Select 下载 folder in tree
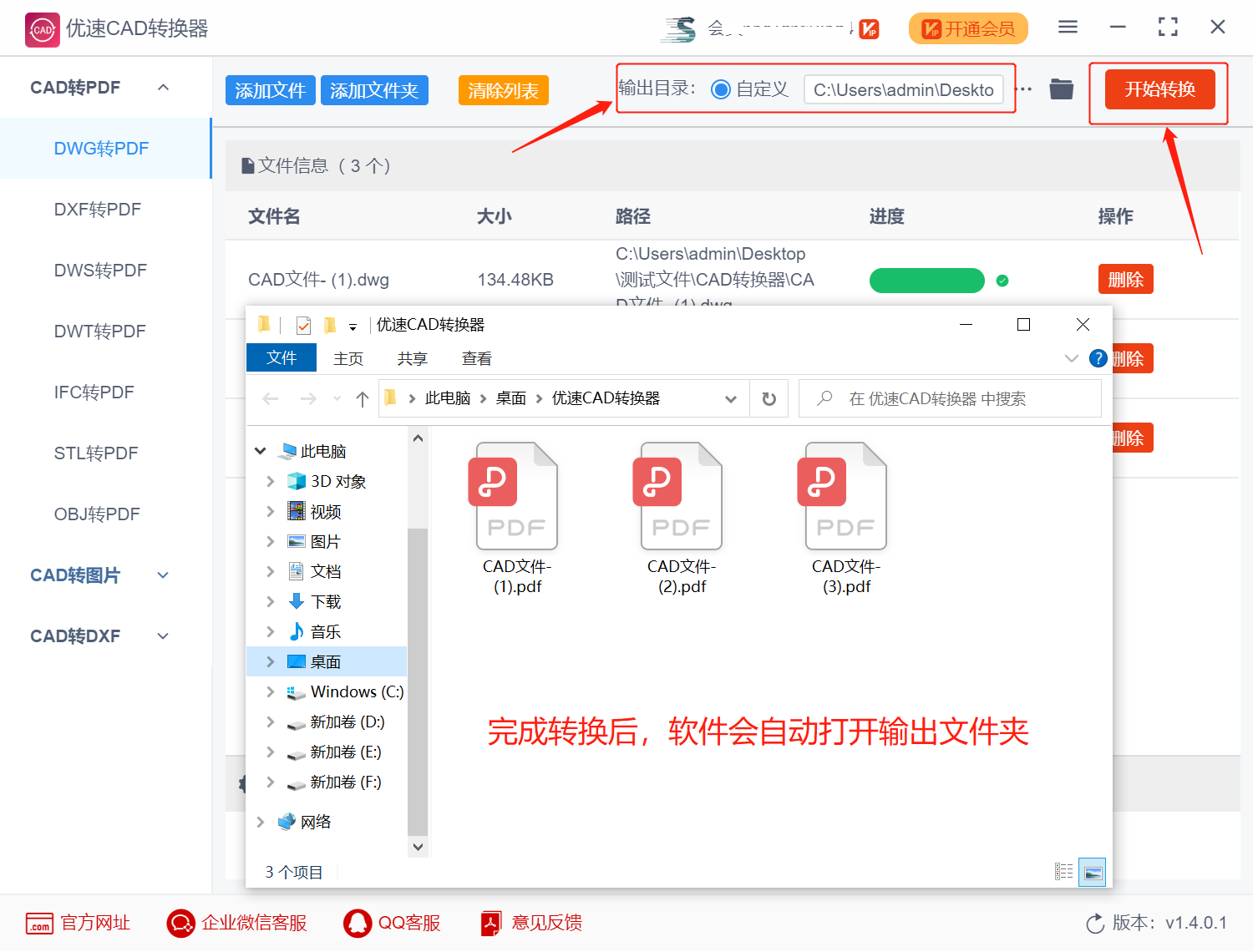 tap(326, 601)
